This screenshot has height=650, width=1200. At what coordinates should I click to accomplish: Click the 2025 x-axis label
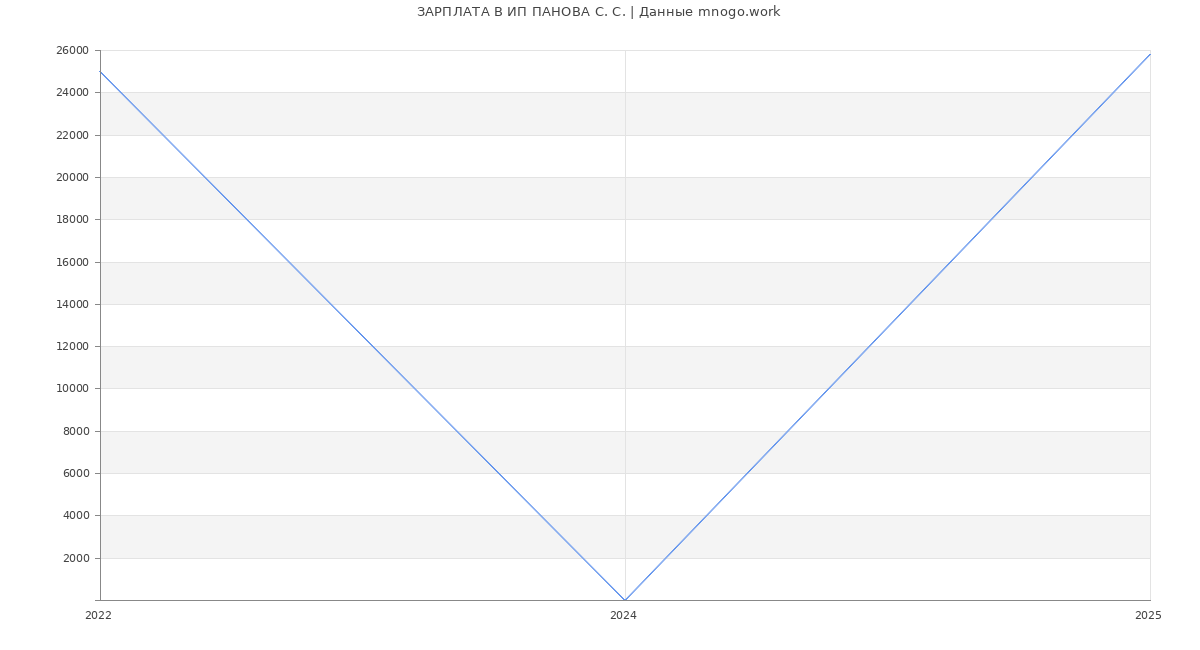(1148, 616)
